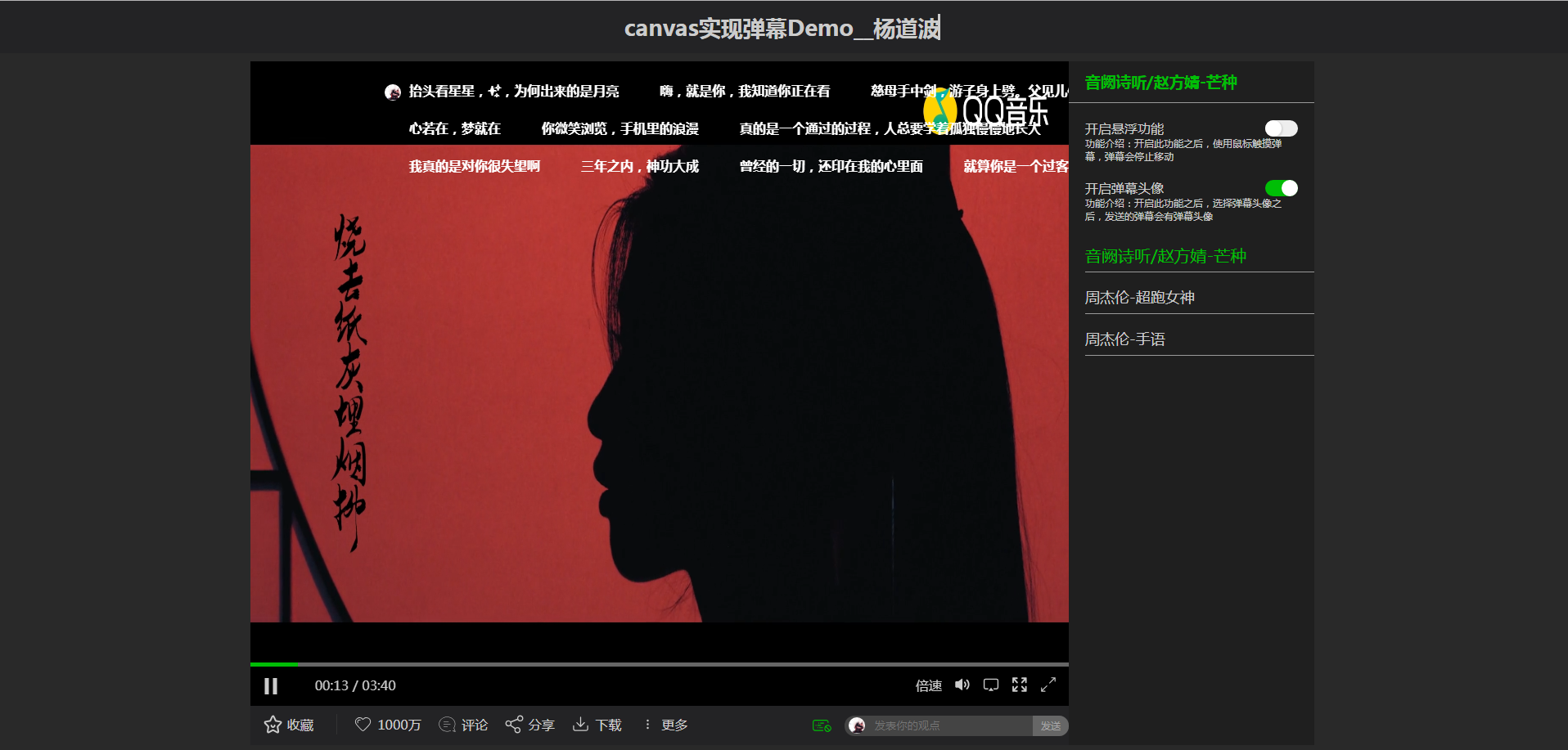
Task: Select playlist item 周杰伦-手语
Action: (x=1199, y=339)
